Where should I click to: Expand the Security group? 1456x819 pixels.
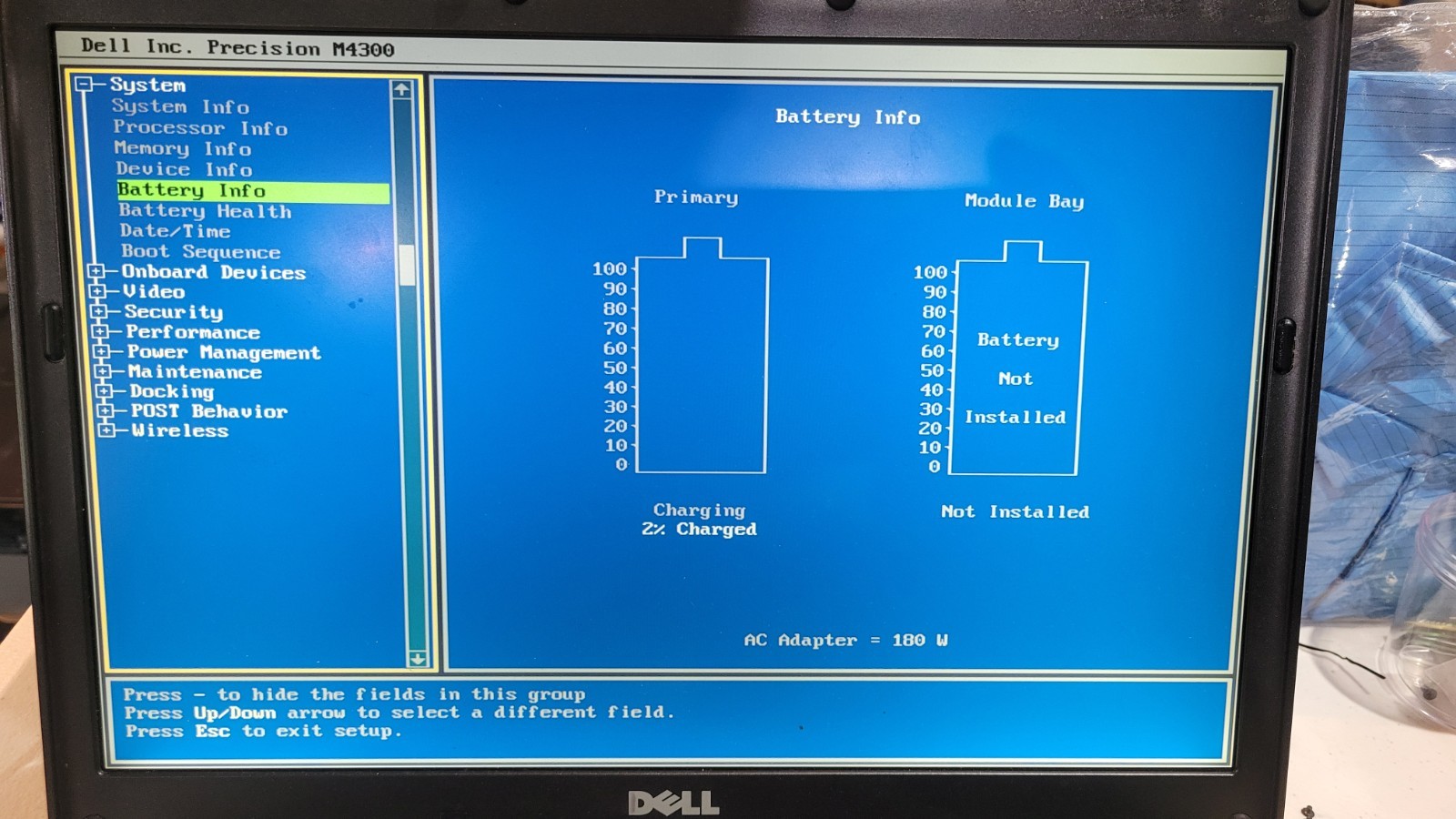[98, 311]
